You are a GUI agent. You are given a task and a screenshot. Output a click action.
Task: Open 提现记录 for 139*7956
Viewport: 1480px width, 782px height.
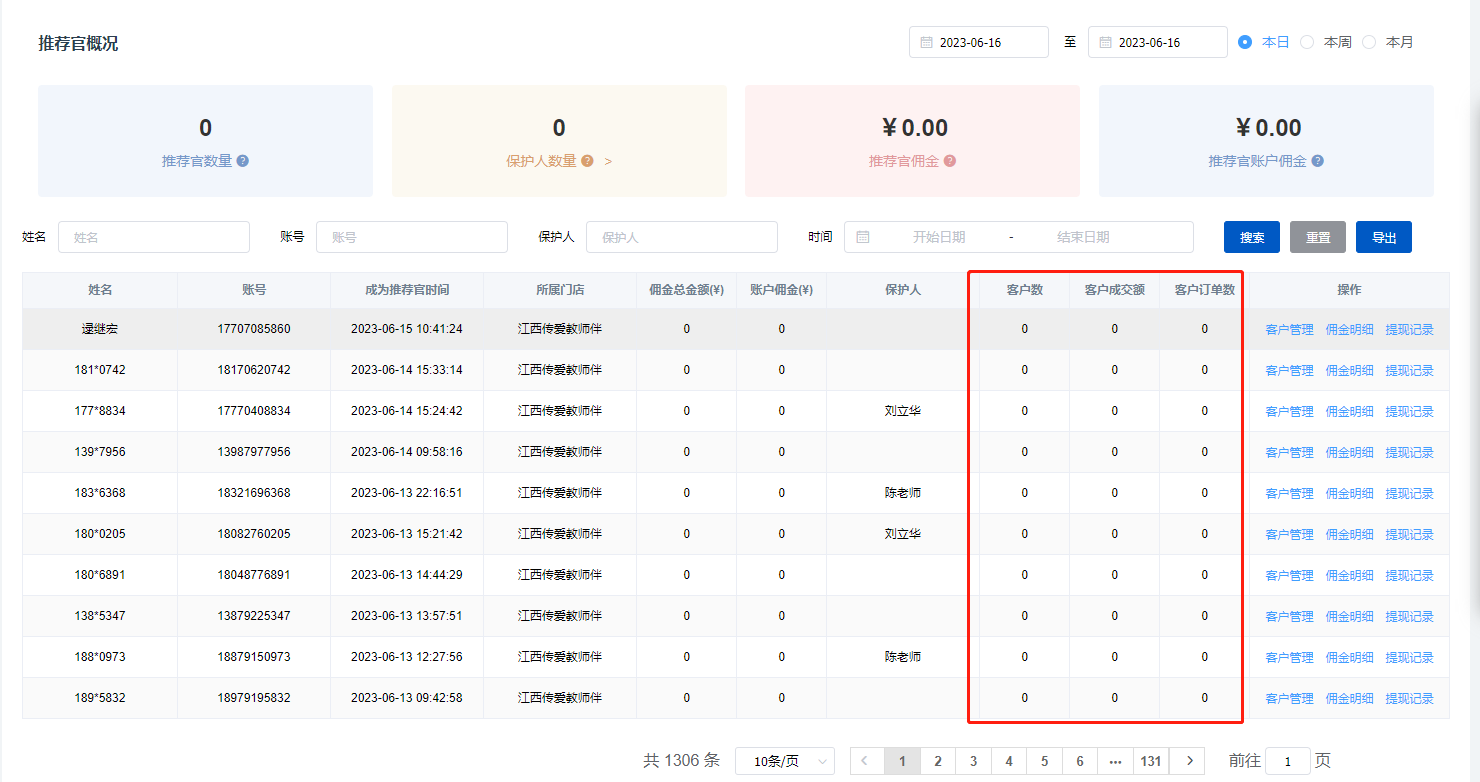click(x=1409, y=452)
